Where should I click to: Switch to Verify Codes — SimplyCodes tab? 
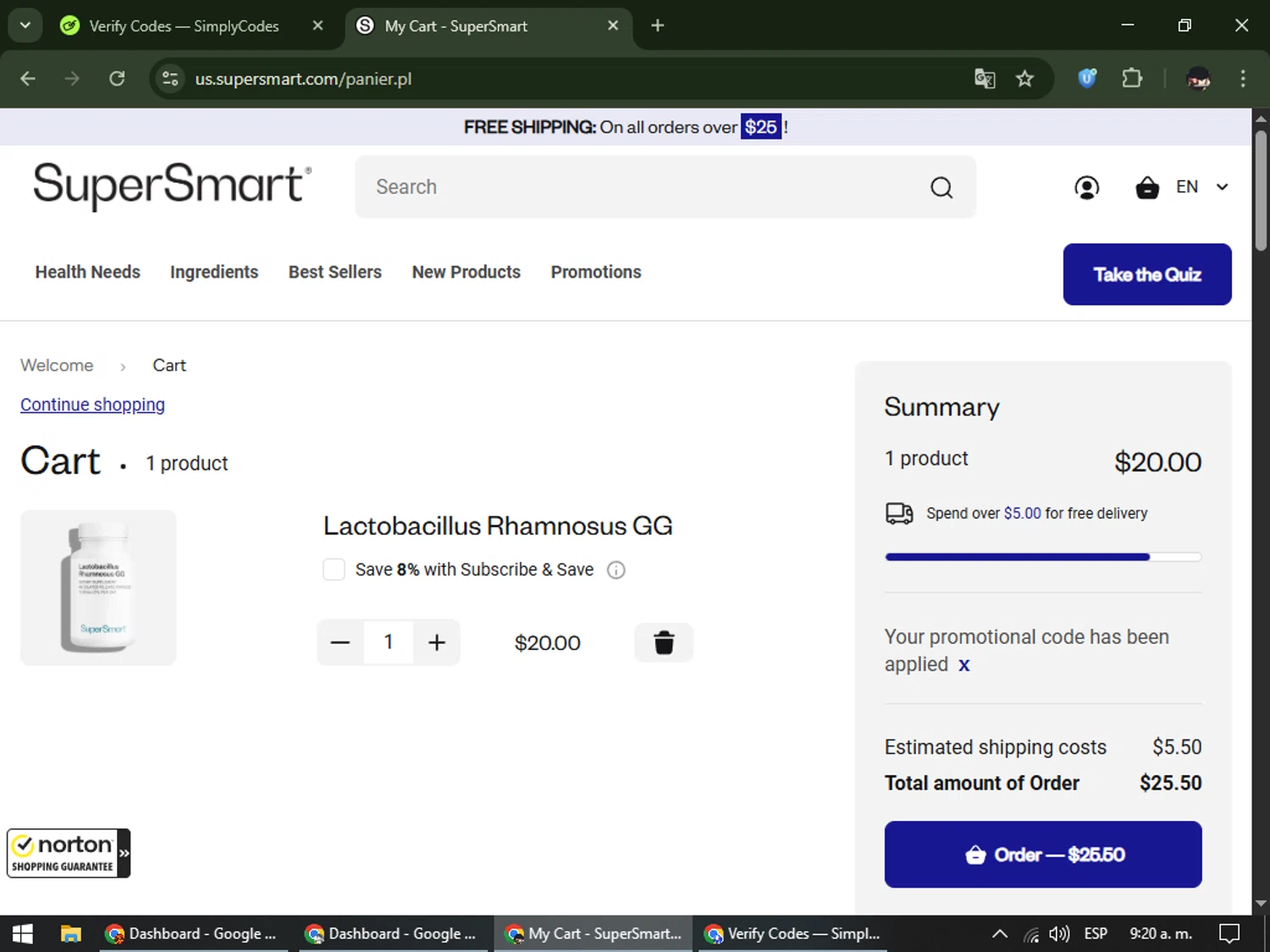click(x=185, y=25)
